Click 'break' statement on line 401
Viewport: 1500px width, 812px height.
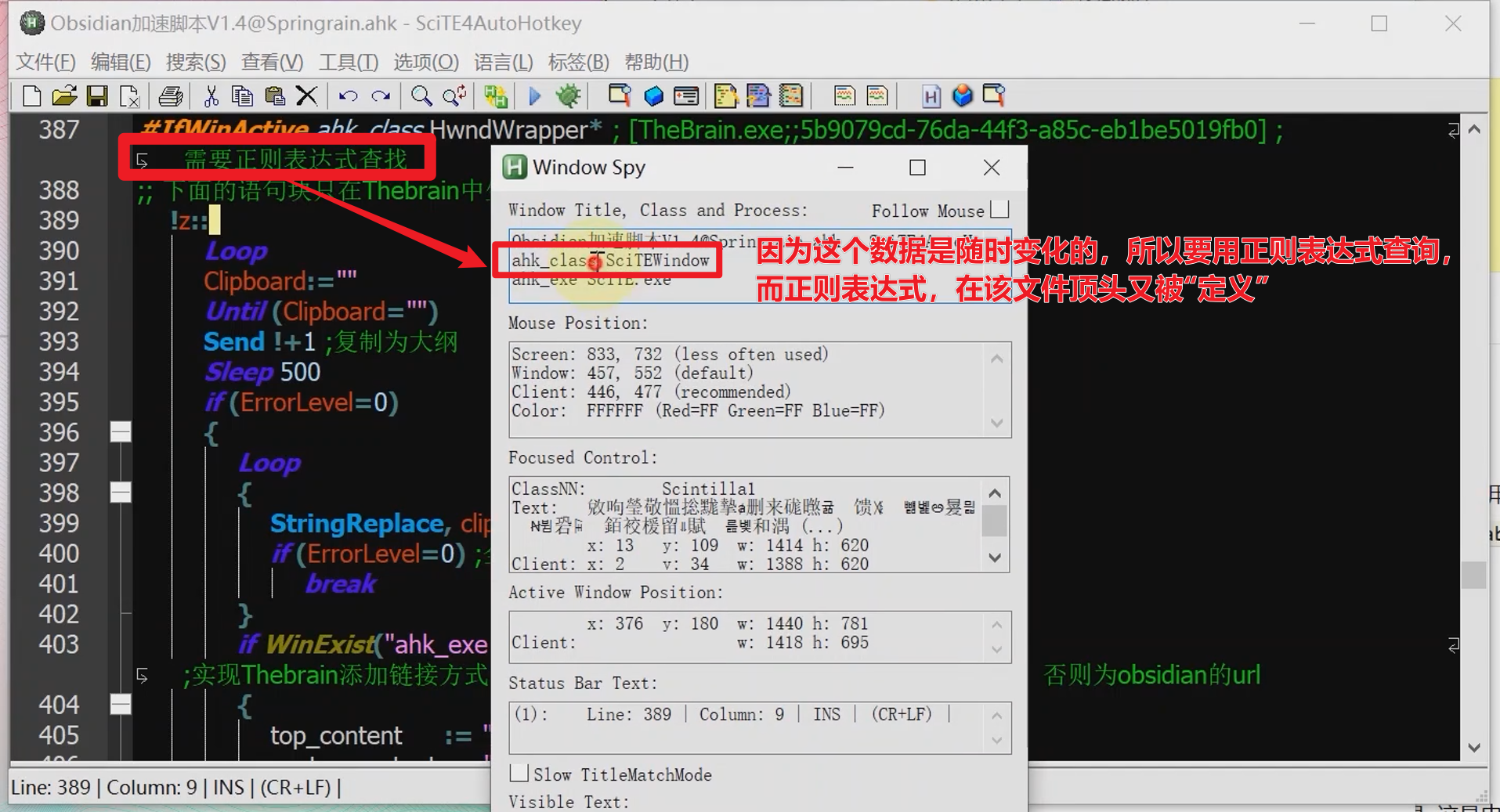[341, 584]
